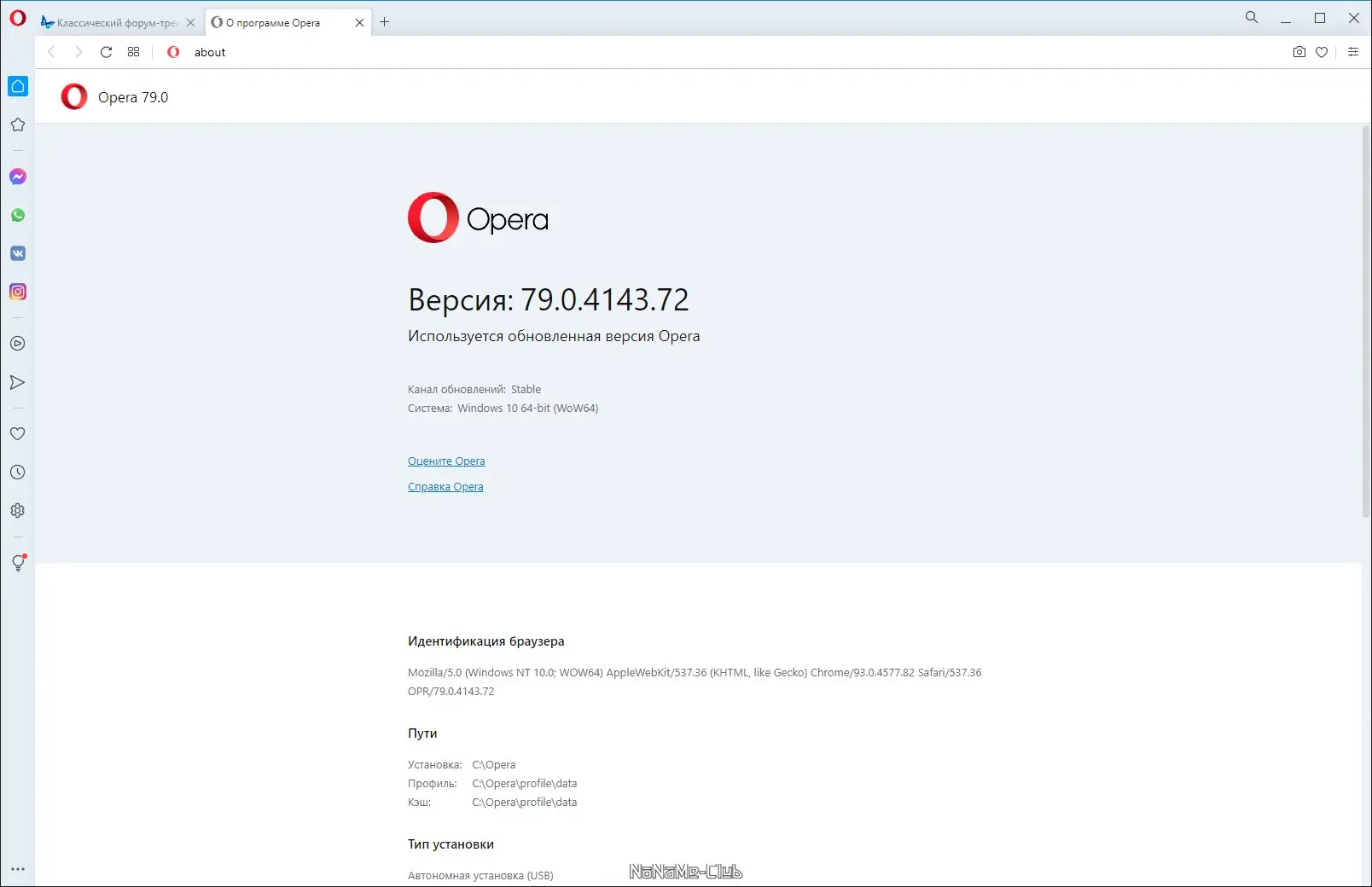This screenshot has width=1372, height=887.
Task: Save page with the heart icon
Action: click(x=1322, y=52)
